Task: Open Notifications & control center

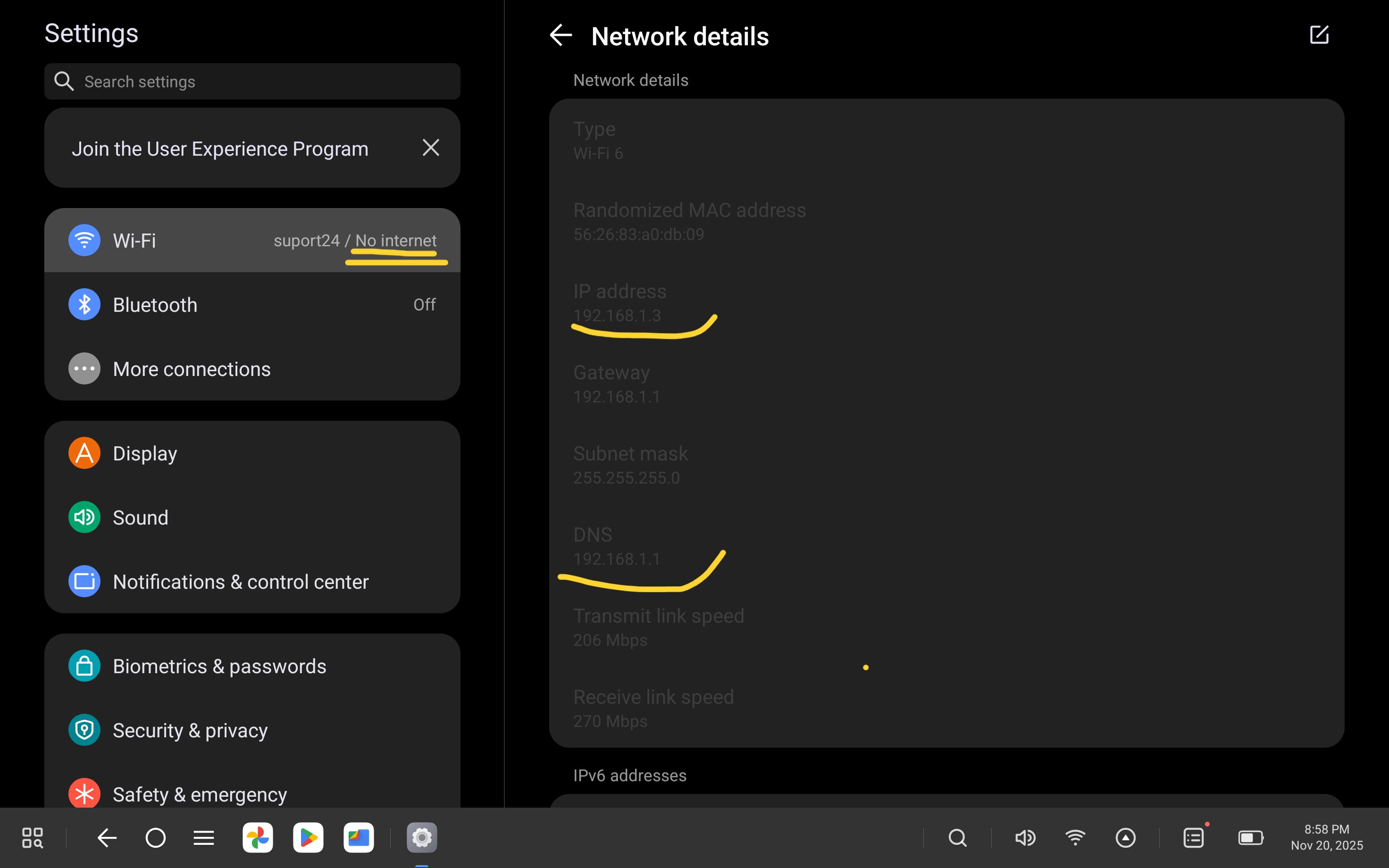Action: pyautogui.click(x=252, y=582)
